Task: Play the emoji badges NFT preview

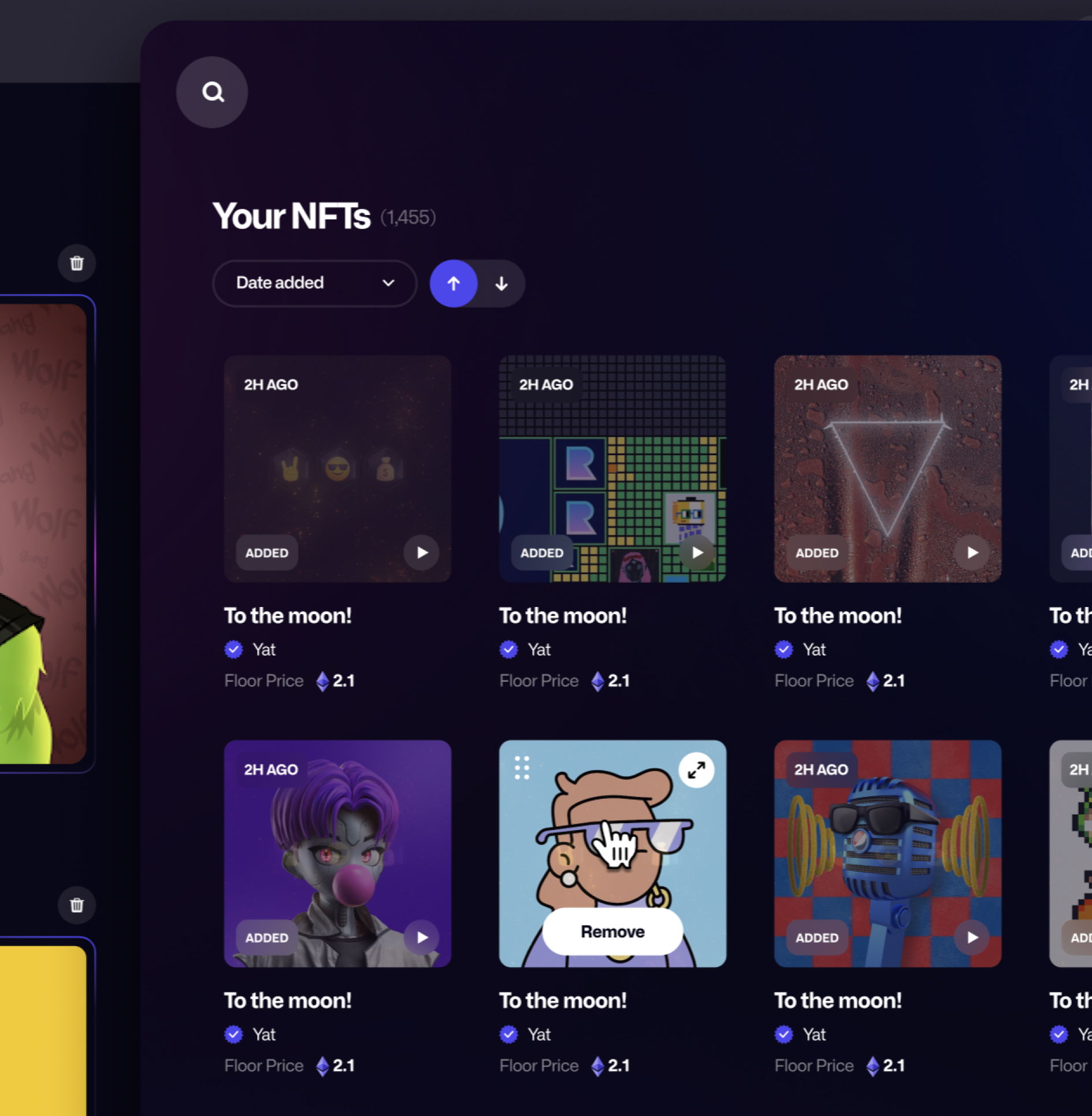Action: pyautogui.click(x=422, y=553)
